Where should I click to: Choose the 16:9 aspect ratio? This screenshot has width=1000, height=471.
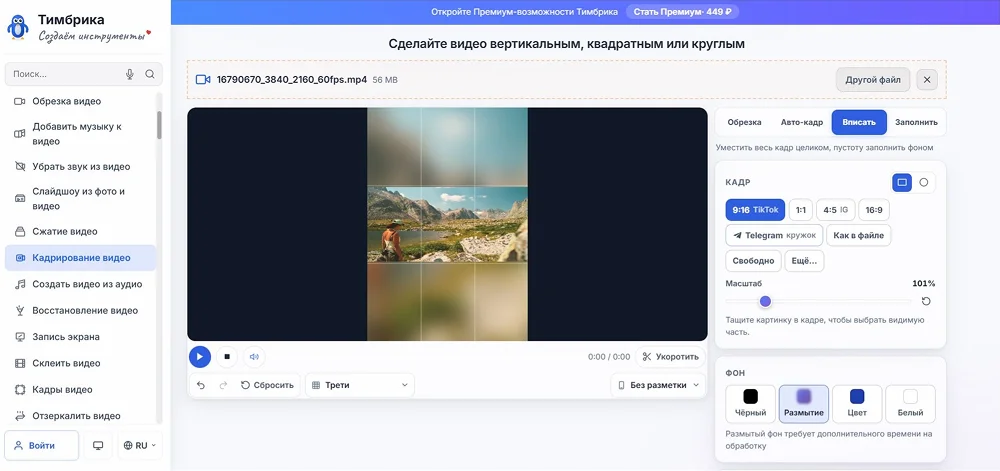click(x=874, y=210)
